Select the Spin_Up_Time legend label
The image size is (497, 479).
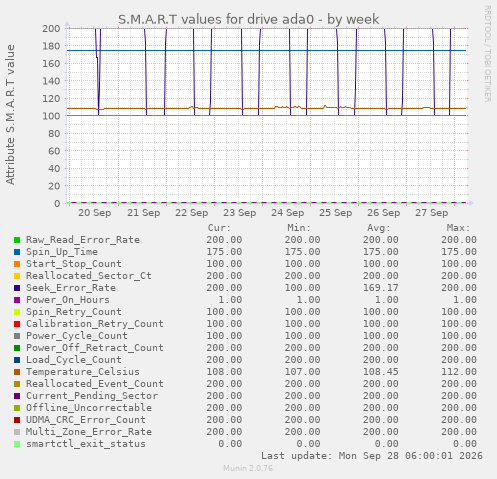pos(62,252)
